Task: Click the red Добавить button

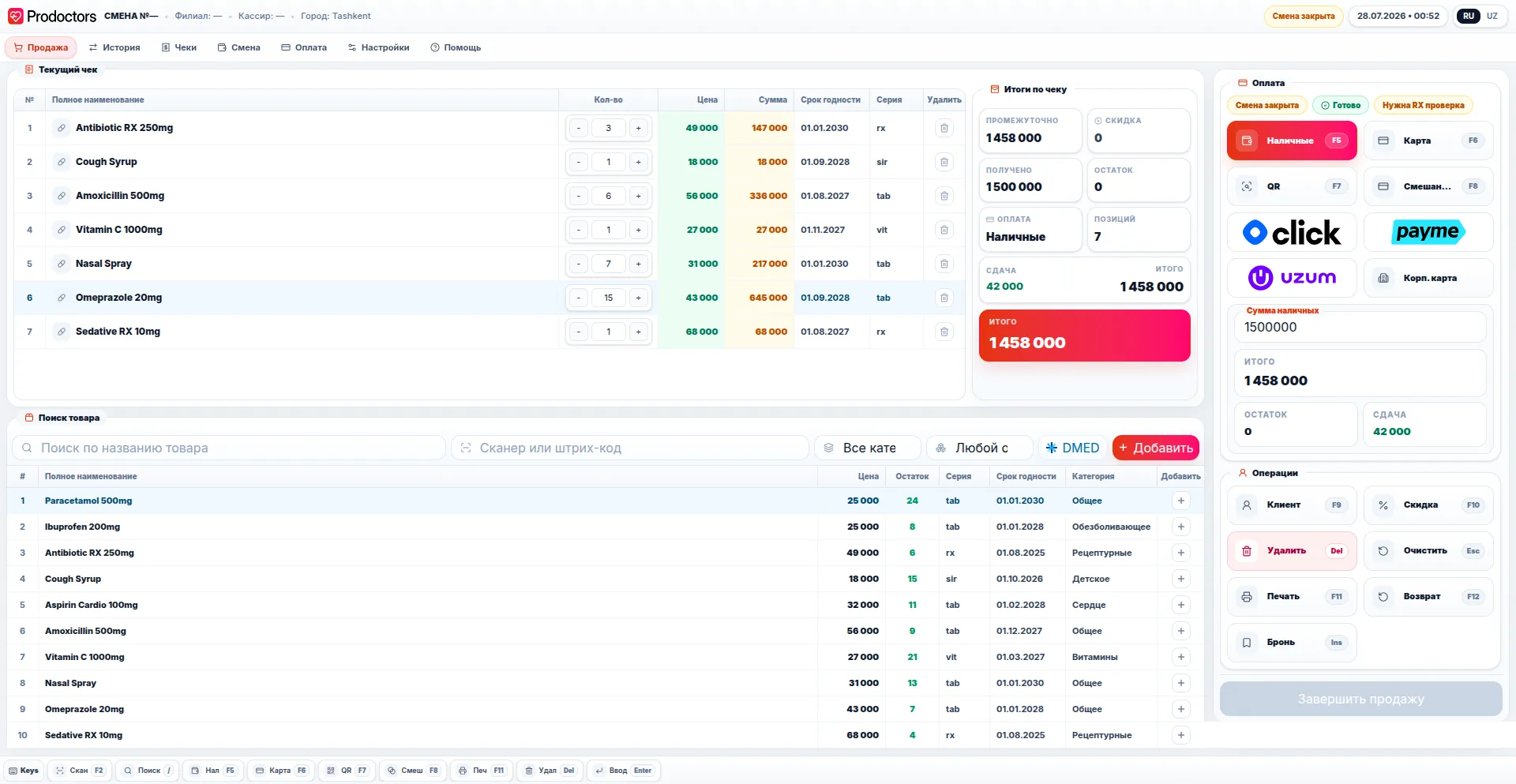Action: (1155, 448)
